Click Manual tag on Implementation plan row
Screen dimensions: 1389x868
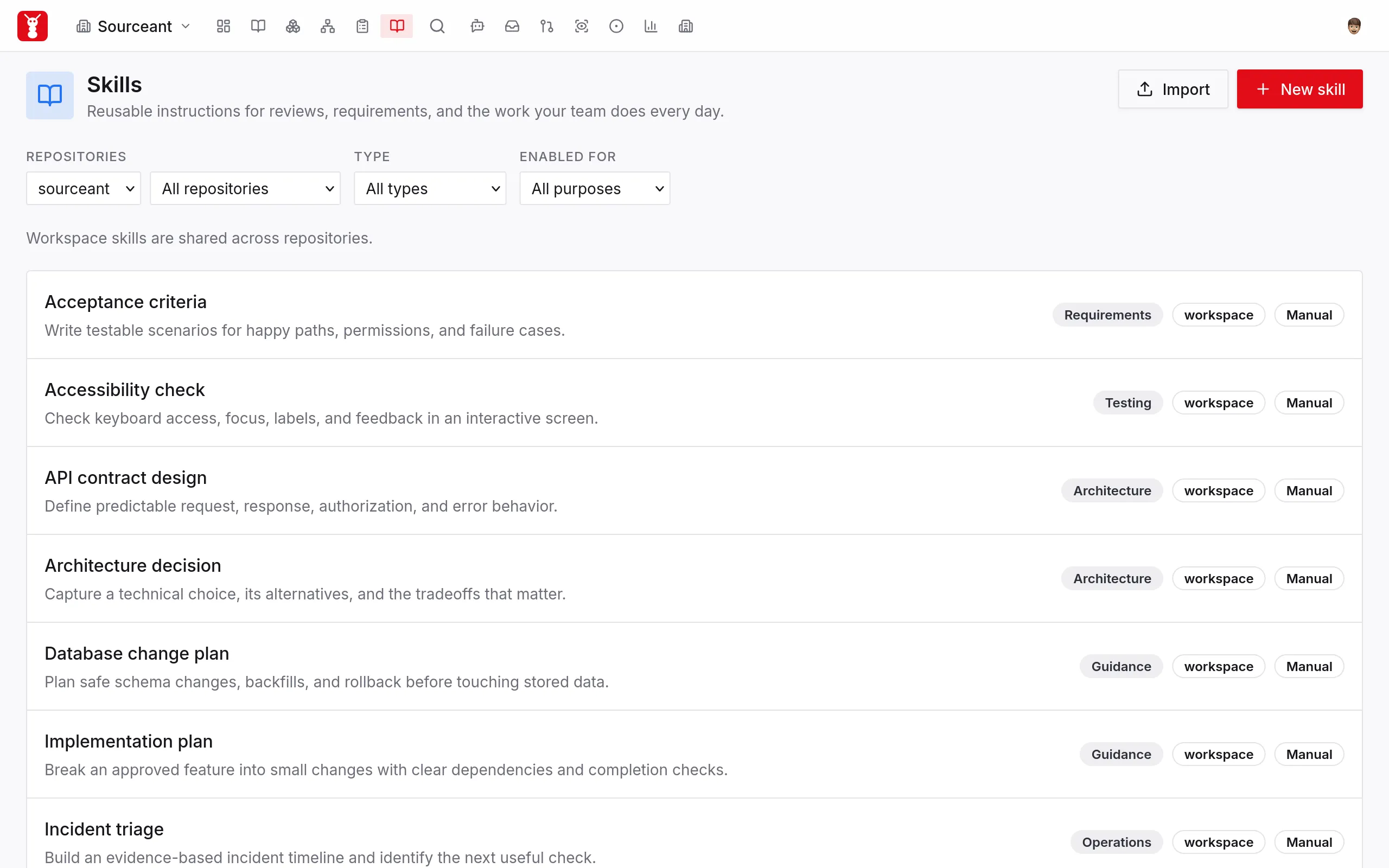(1309, 754)
